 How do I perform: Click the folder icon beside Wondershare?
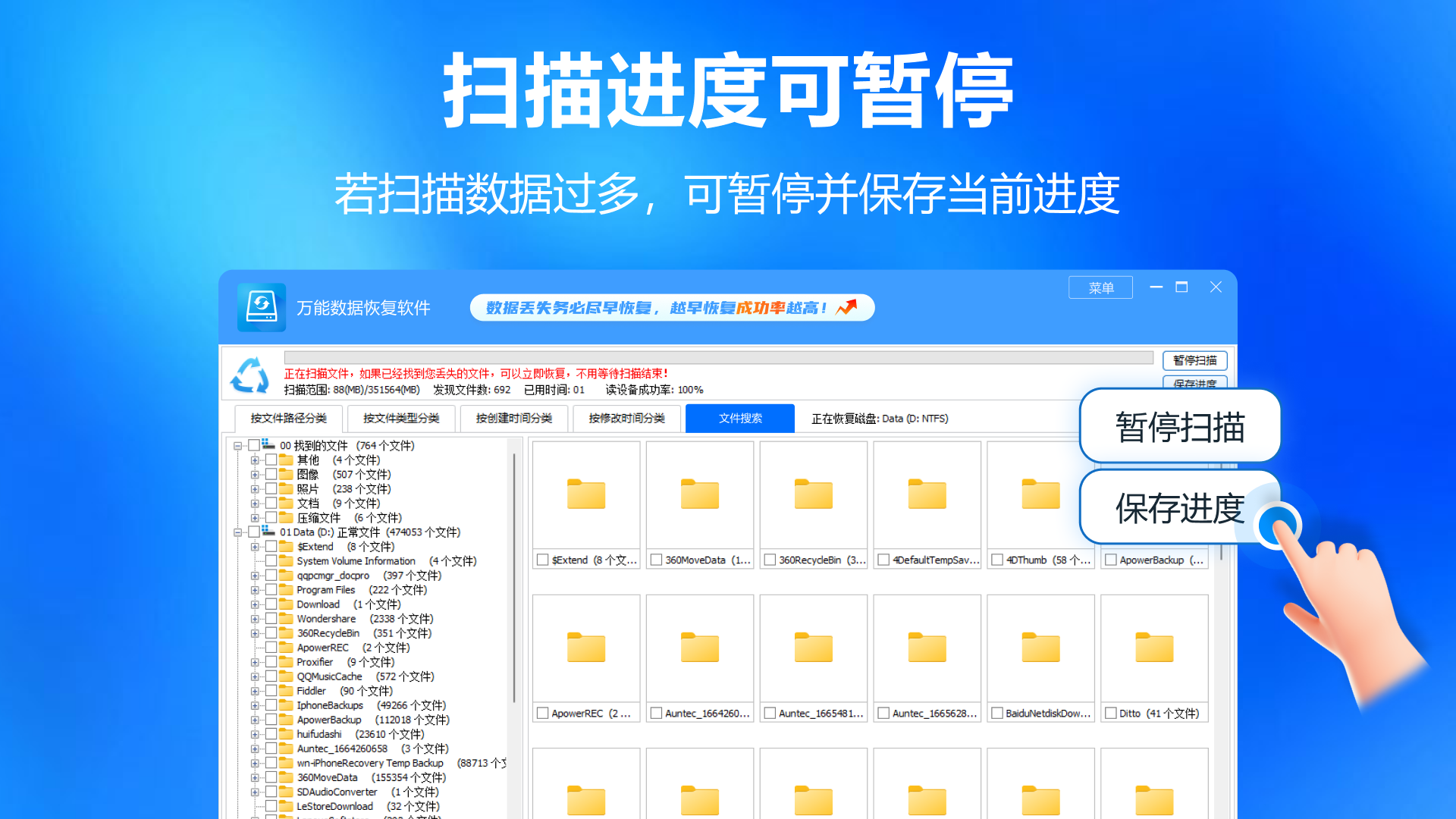pyautogui.click(x=286, y=618)
